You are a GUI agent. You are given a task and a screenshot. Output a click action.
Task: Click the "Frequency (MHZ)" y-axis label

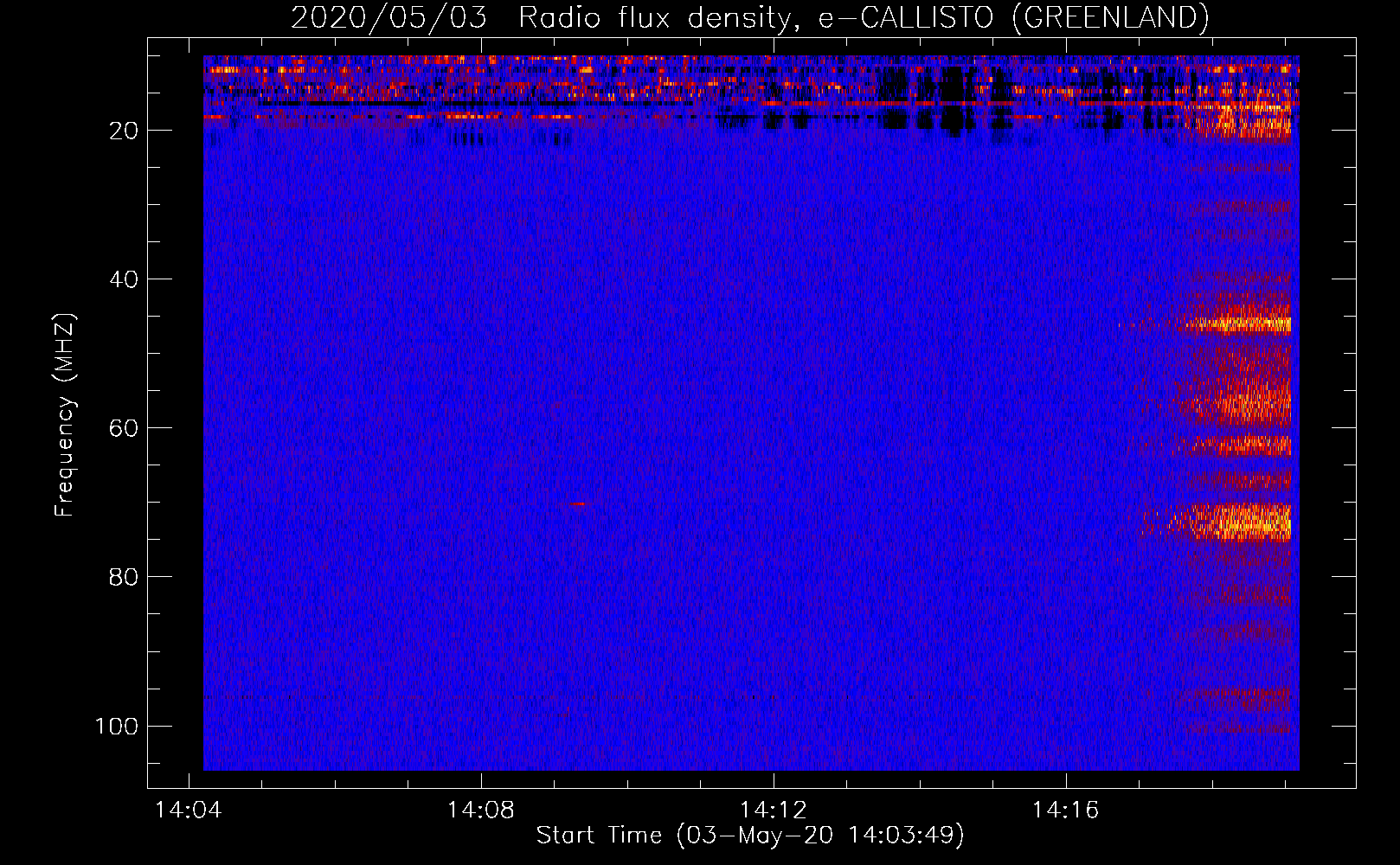pos(65,415)
